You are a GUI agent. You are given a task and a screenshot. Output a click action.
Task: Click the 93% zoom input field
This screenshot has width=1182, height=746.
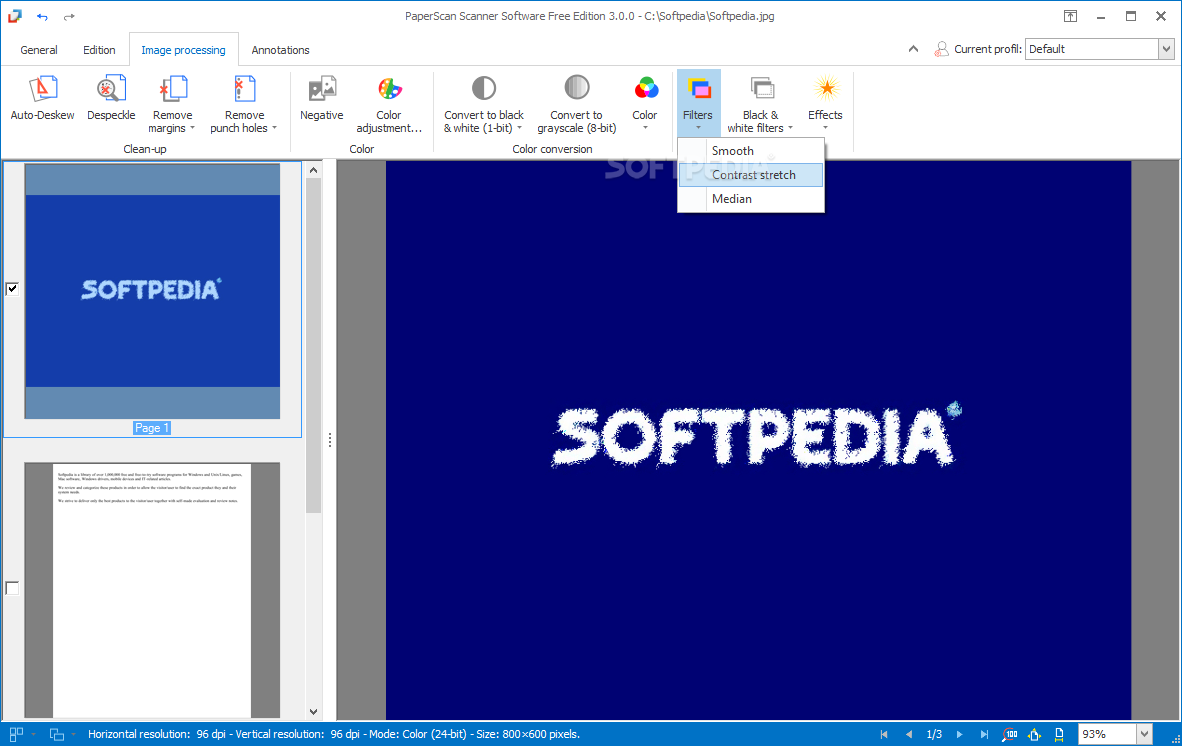coord(1106,734)
